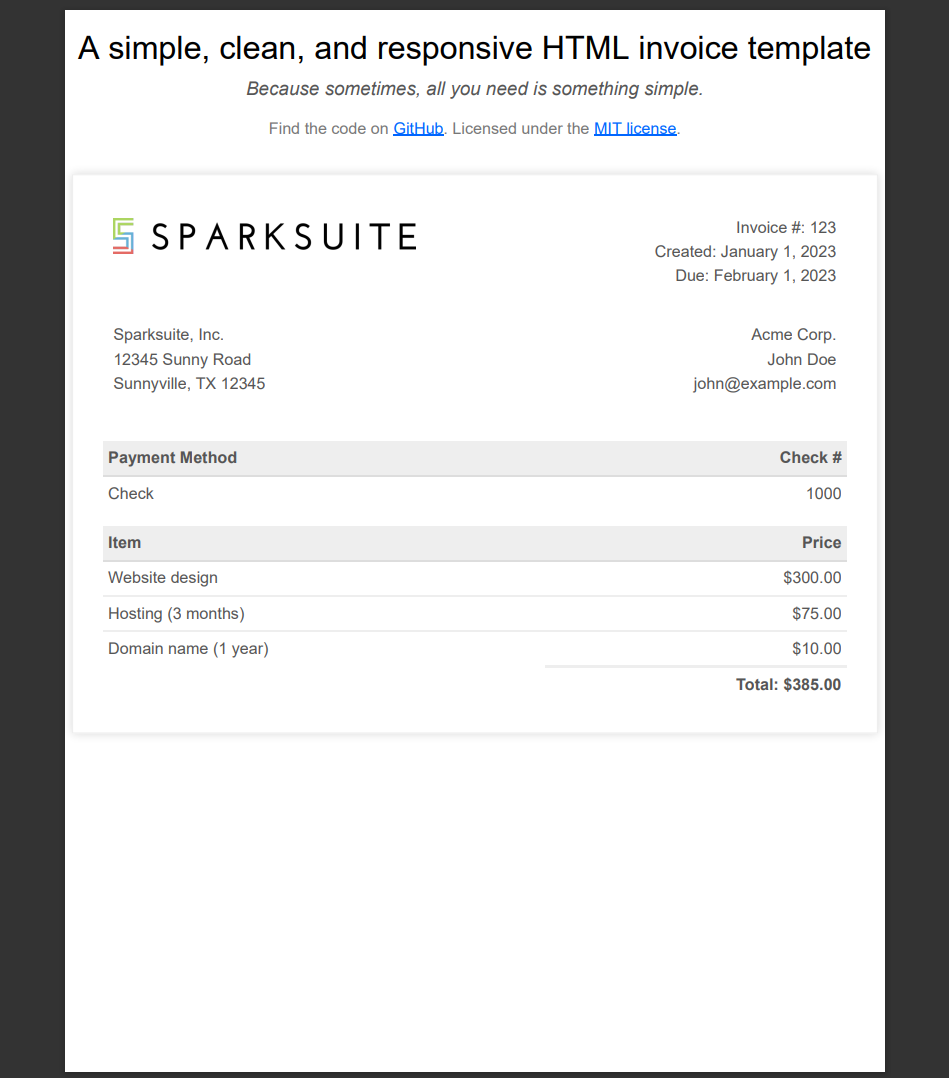Click the page title heading
The image size is (949, 1078).
tap(474, 48)
